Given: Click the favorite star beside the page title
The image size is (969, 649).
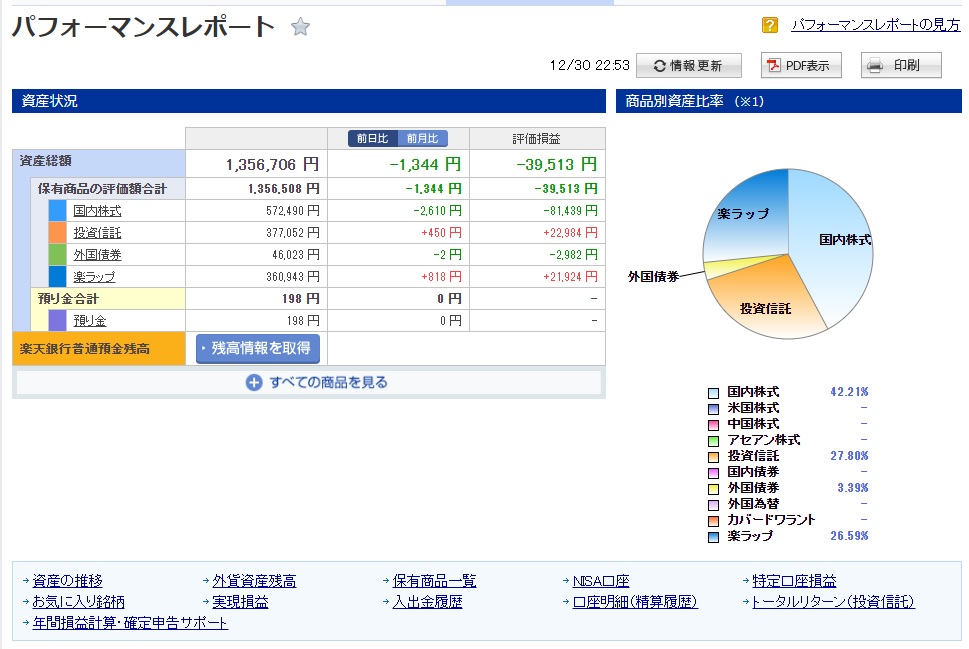Looking at the screenshot, I should point(300,27).
